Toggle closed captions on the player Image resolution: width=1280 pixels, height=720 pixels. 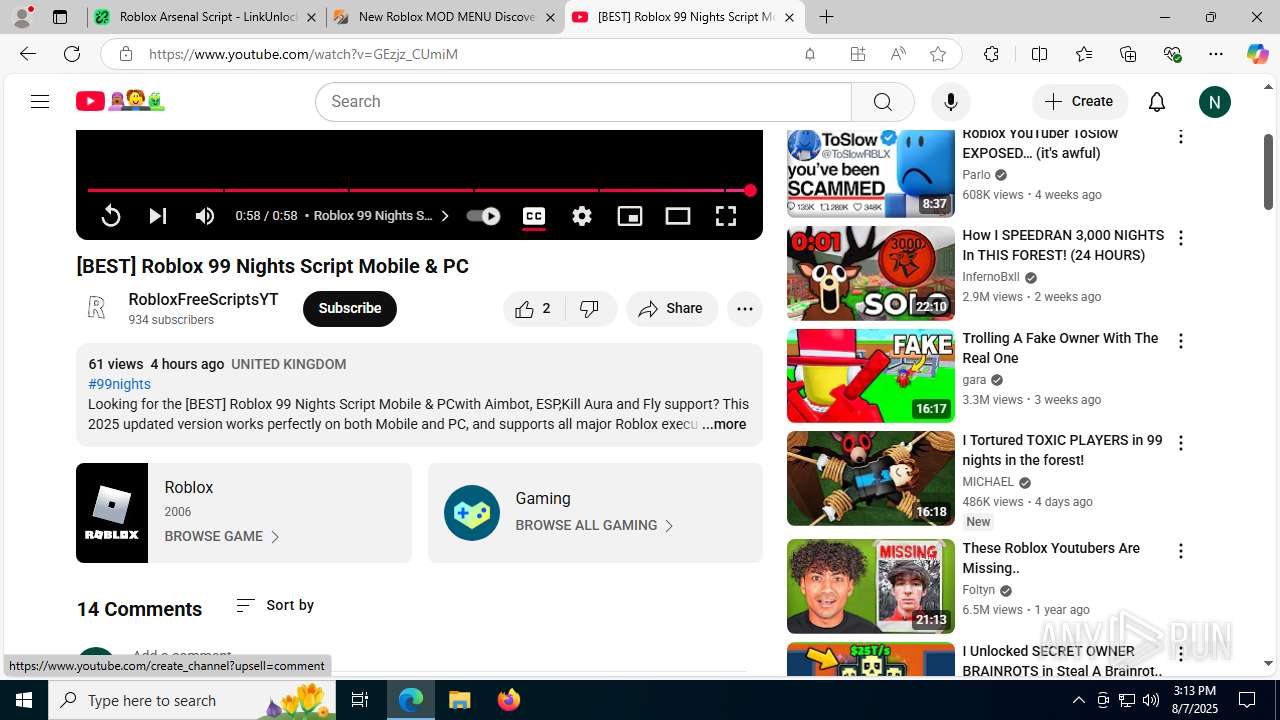point(534,216)
